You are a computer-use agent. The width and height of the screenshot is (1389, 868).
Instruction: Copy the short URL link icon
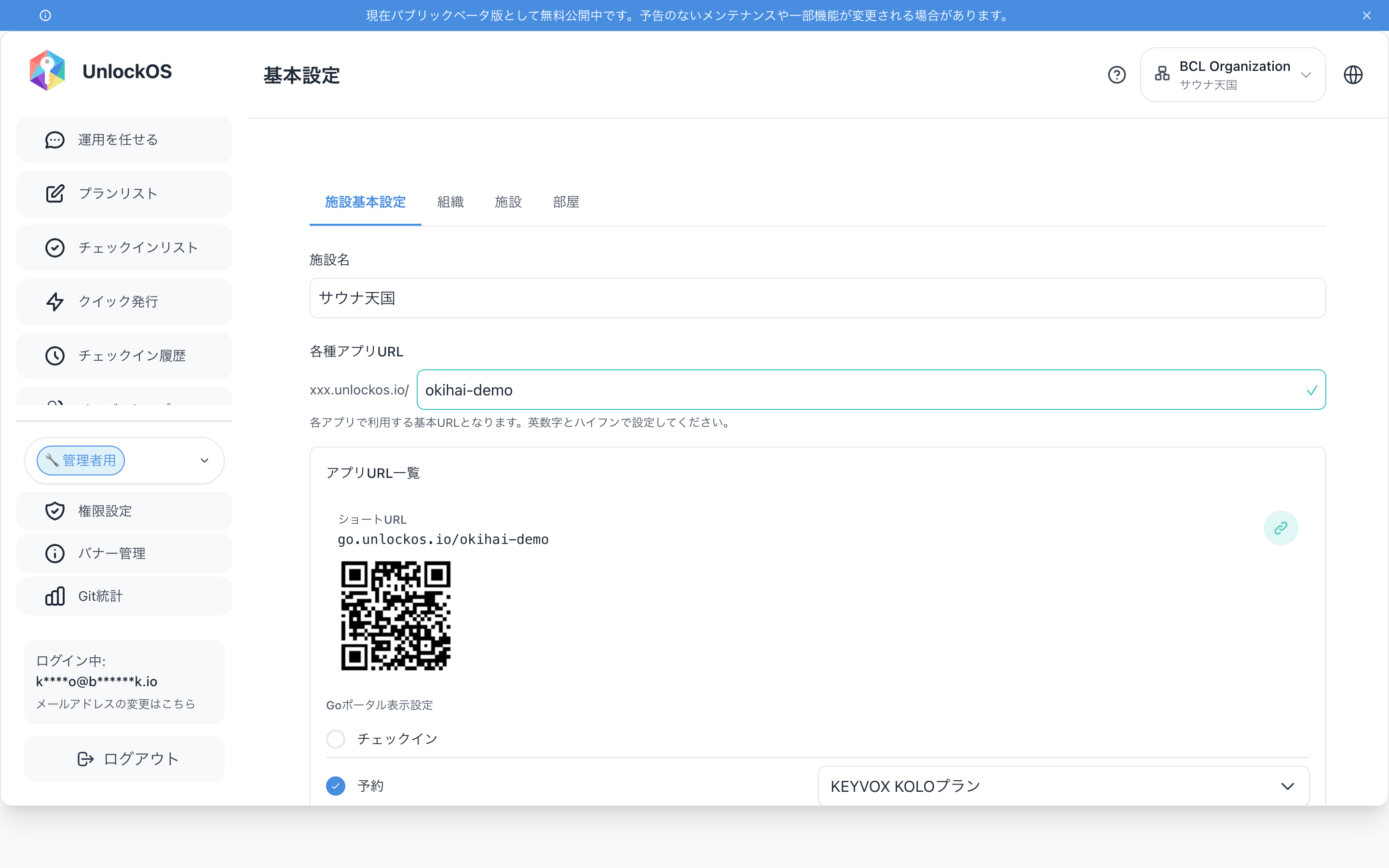pos(1280,528)
